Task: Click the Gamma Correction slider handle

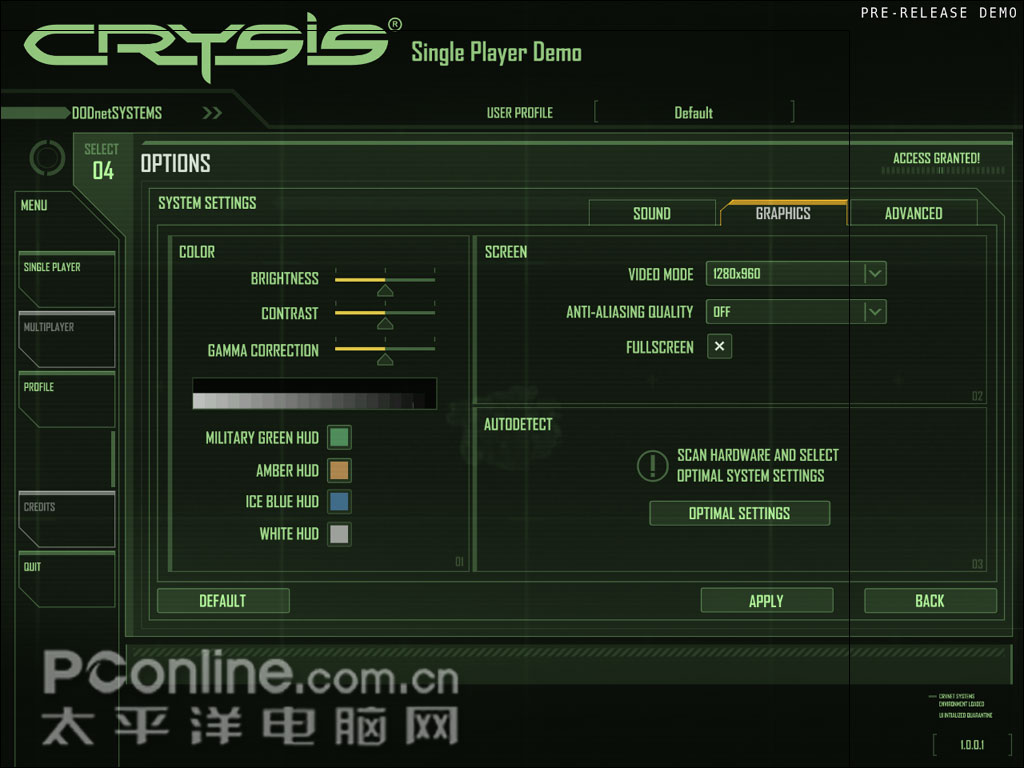Action: [x=385, y=361]
